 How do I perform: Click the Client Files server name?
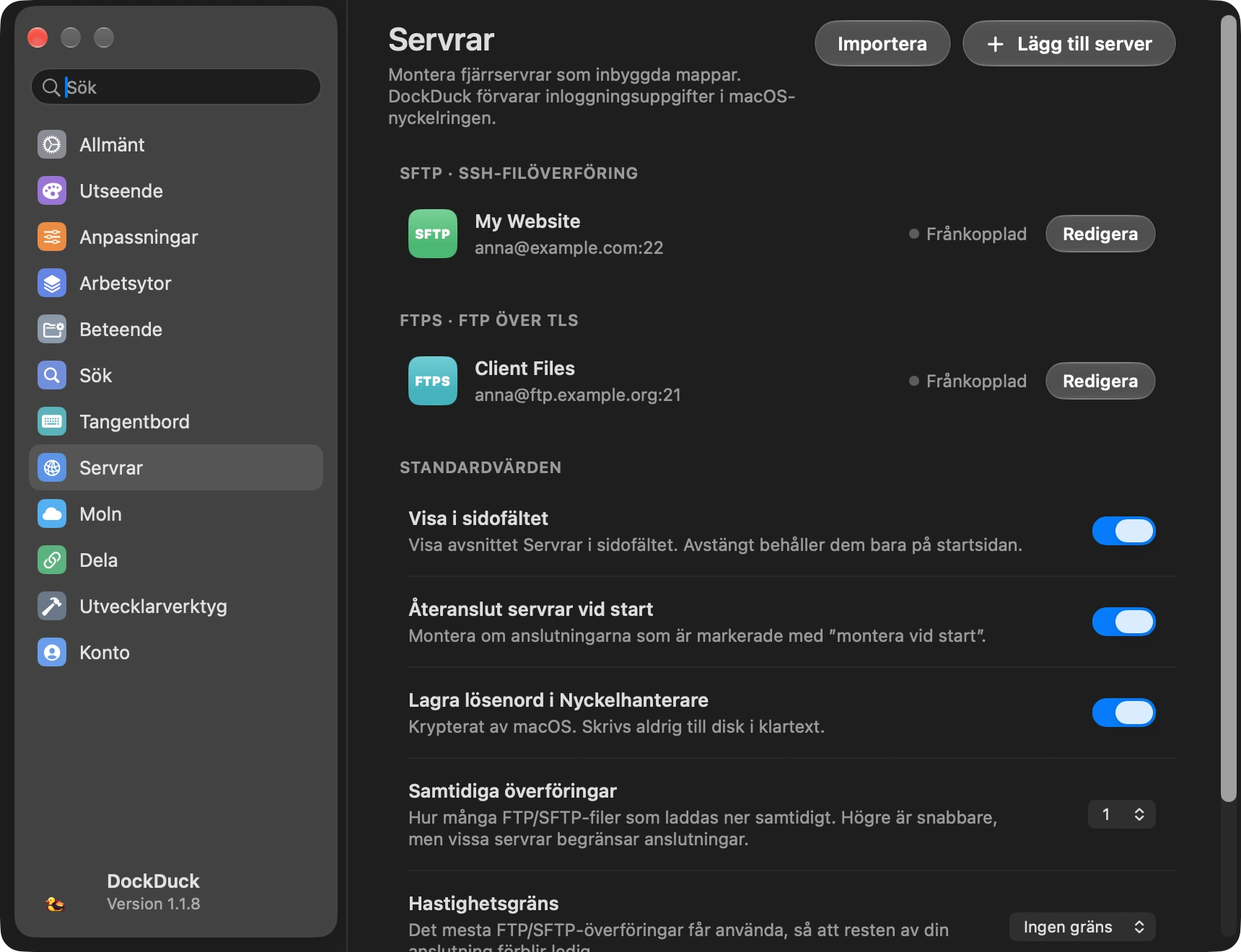tap(525, 369)
